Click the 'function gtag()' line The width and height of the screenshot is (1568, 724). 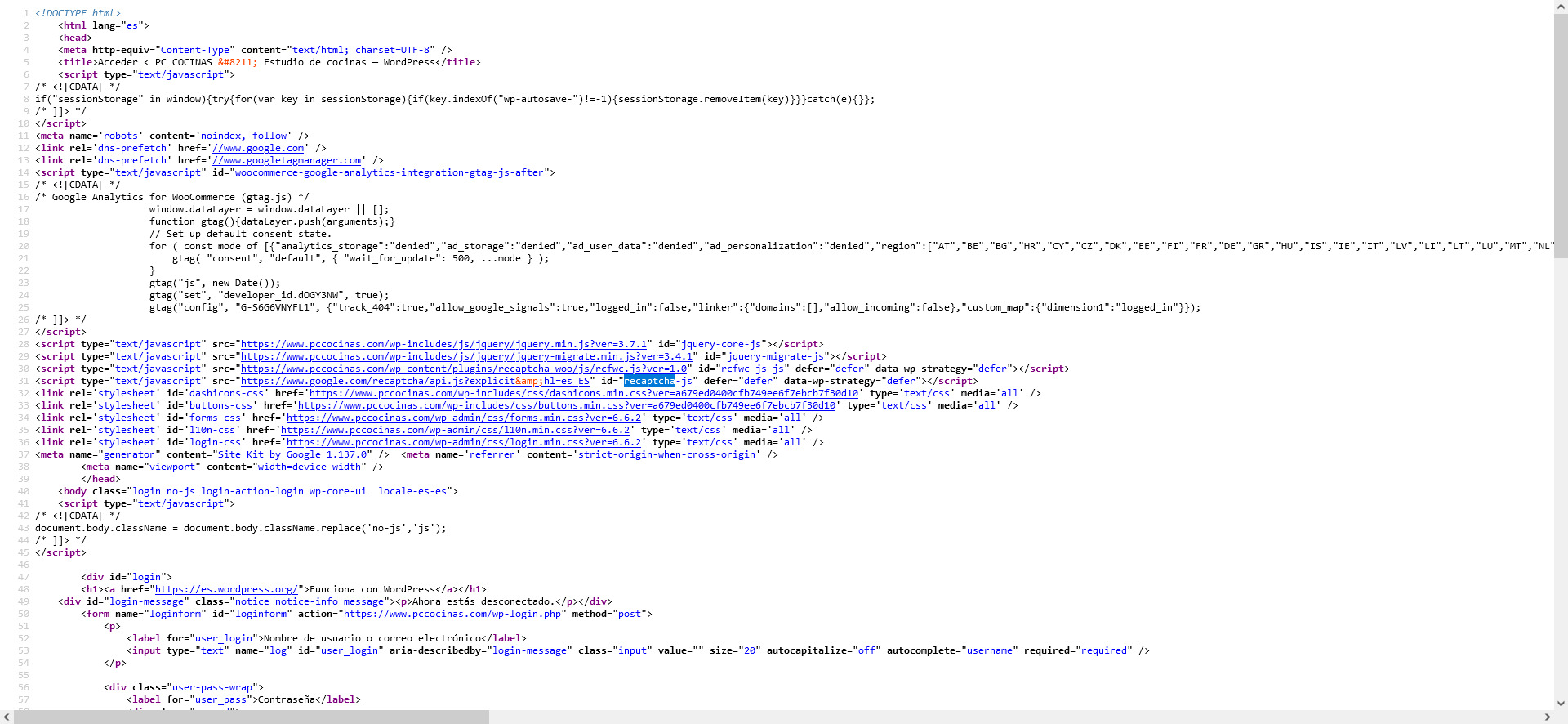(272, 221)
